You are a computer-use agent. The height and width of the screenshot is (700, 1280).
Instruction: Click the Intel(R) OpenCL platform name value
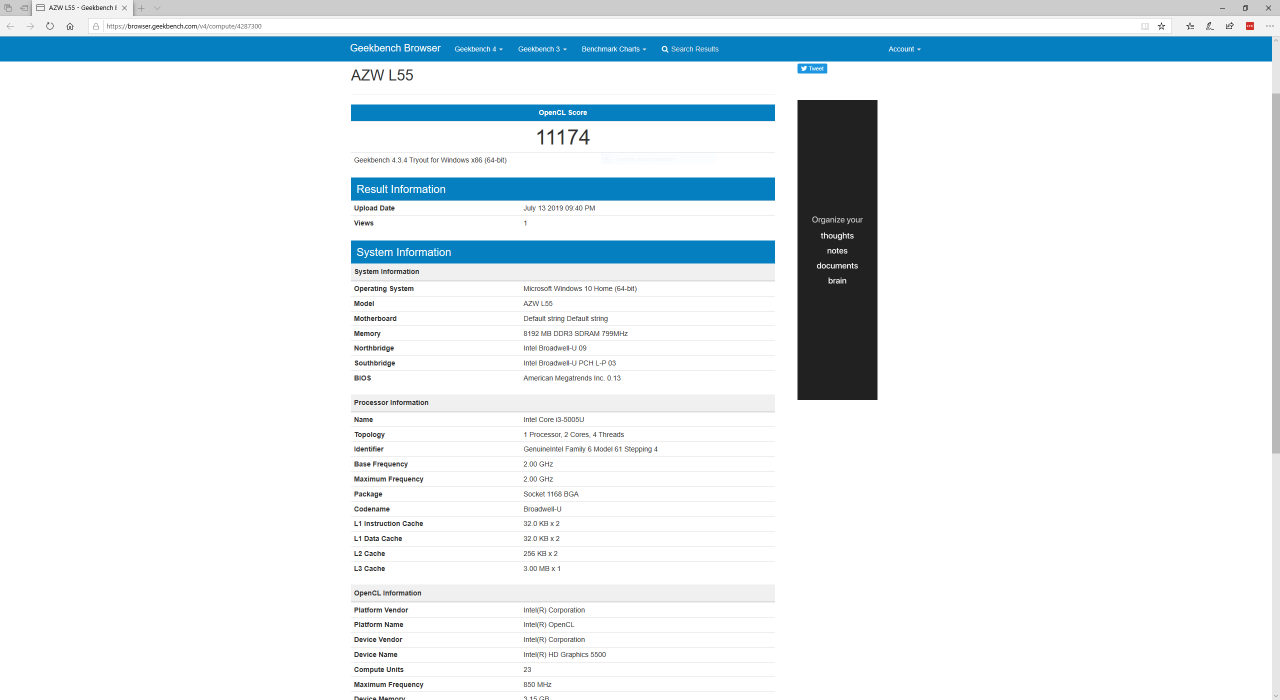(549, 625)
